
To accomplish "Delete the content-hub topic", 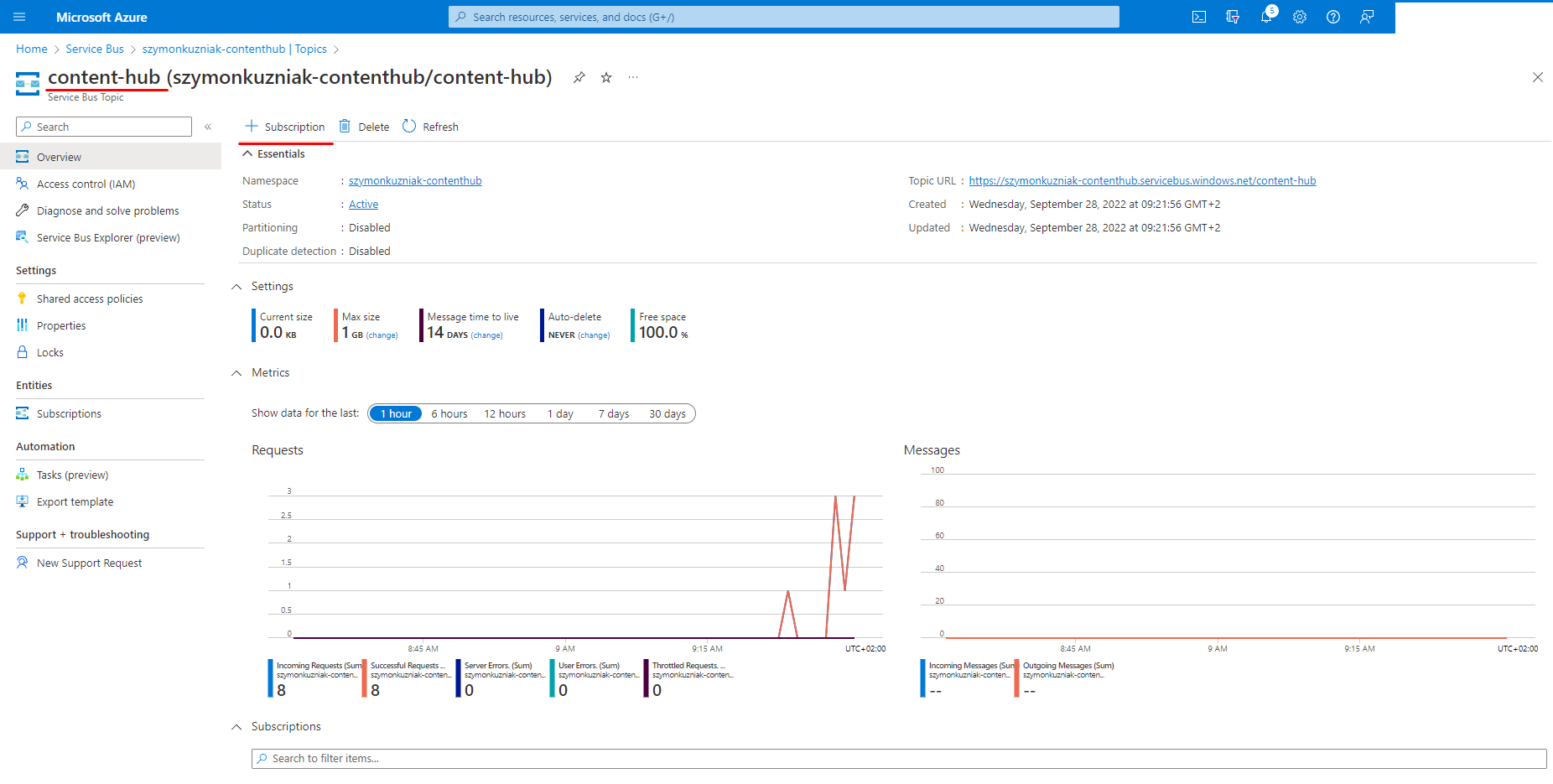I will [364, 127].
